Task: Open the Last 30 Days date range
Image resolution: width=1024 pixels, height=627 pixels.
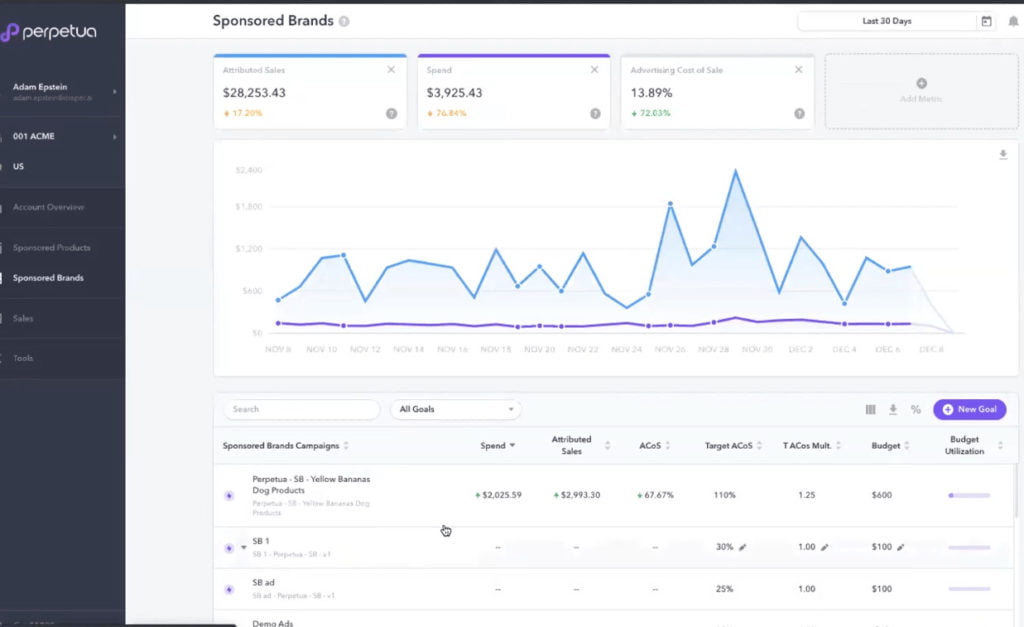Action: click(886, 21)
